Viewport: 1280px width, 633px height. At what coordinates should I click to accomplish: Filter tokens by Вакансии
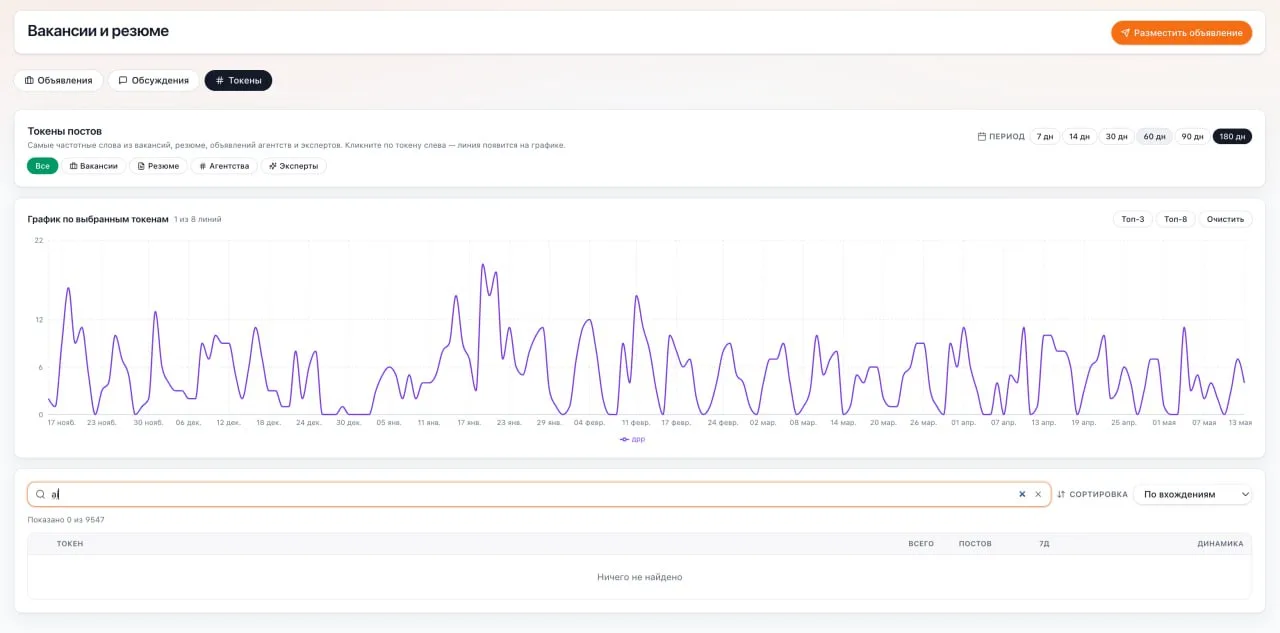point(94,166)
